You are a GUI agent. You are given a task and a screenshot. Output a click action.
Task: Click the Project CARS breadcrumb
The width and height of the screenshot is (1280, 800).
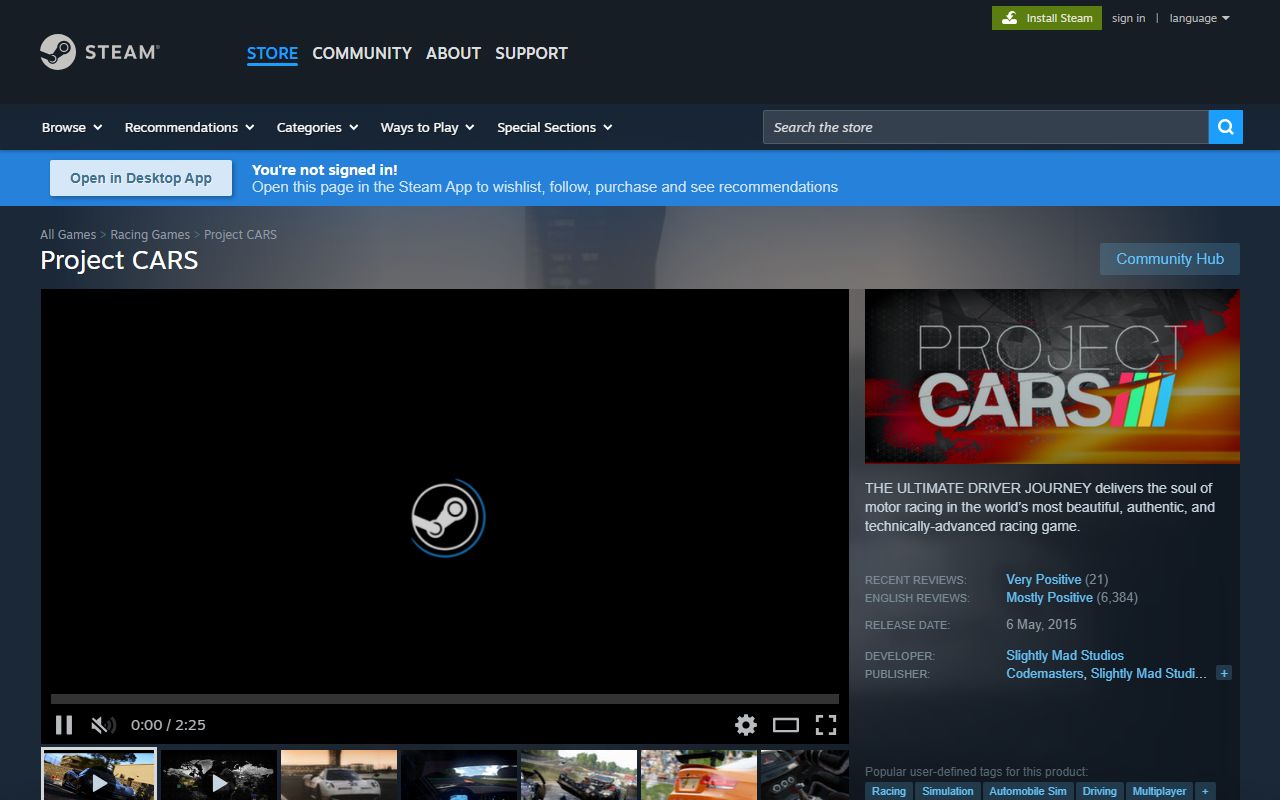(240, 234)
